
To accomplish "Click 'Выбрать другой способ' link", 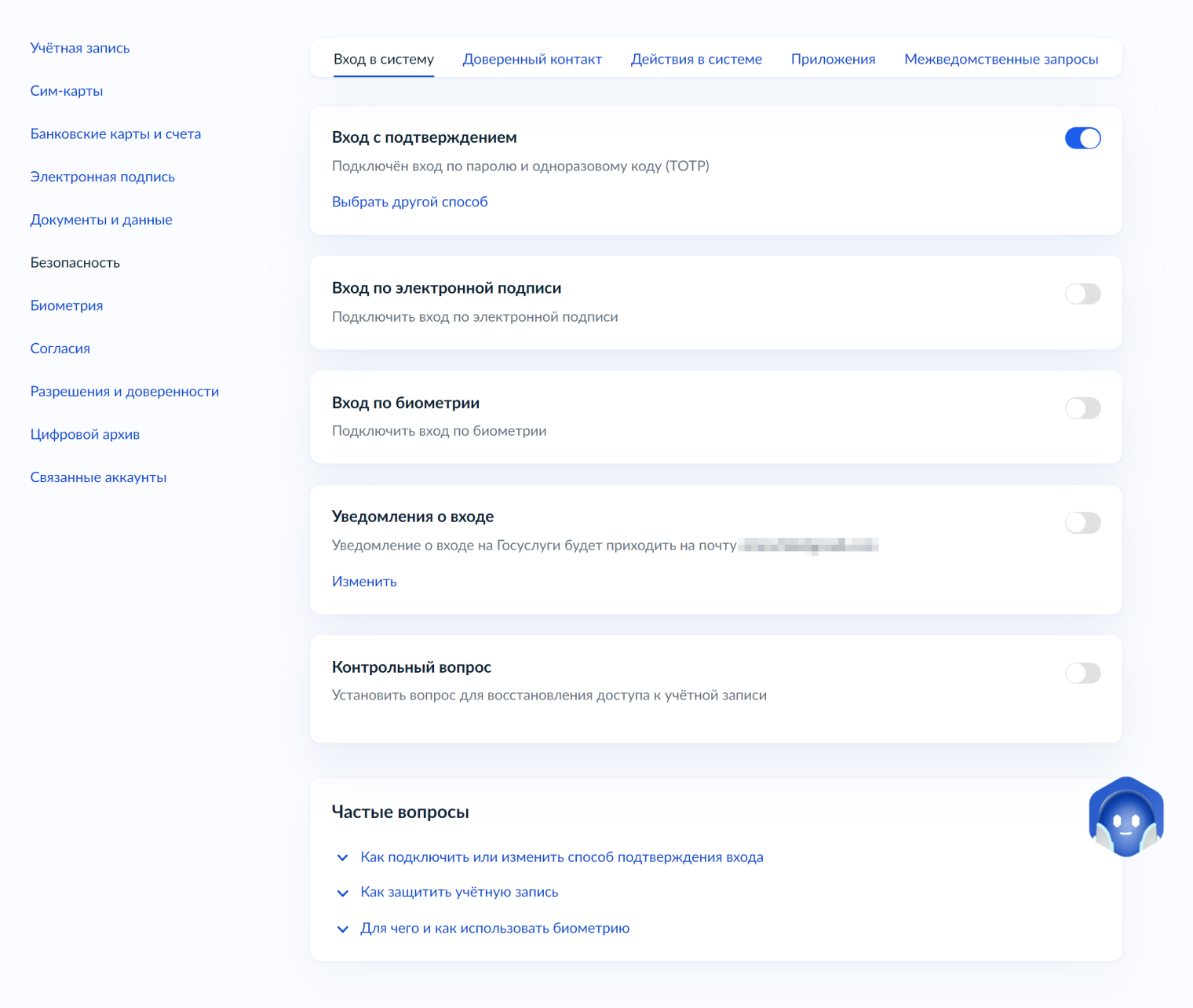I will [x=410, y=202].
